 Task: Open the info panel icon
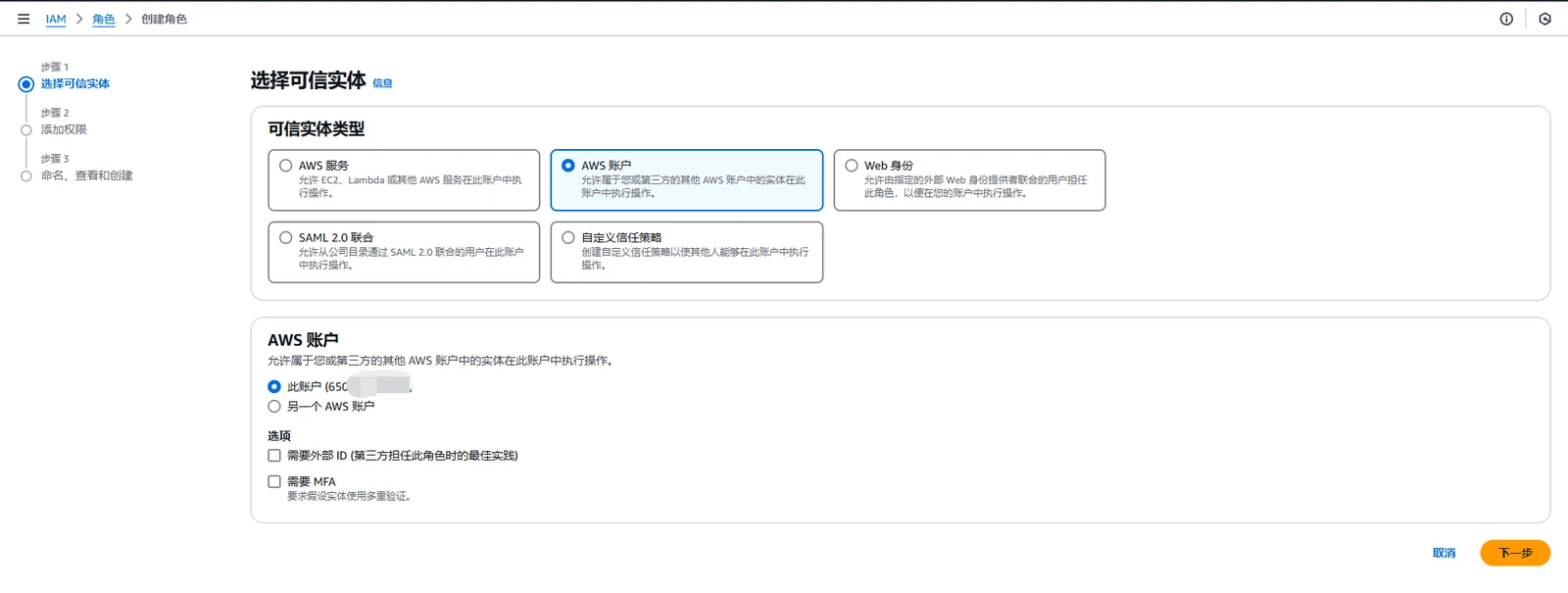coord(1506,19)
